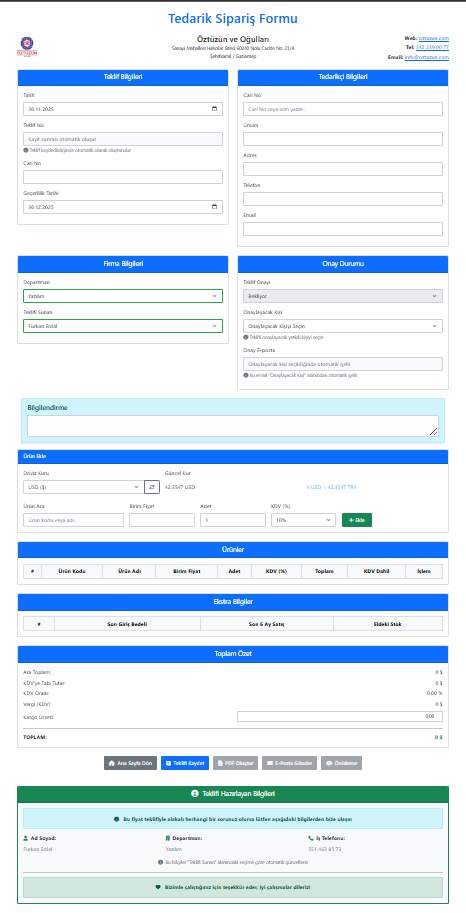The image size is (466, 913).
Task: Click the Ürün Ara search field
Action: tap(73, 520)
